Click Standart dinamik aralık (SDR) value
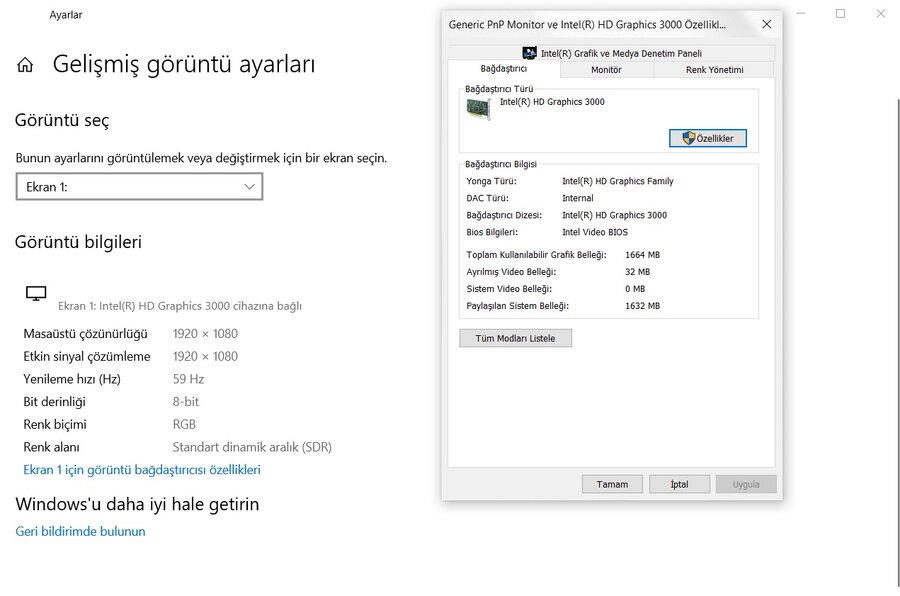The height and width of the screenshot is (596, 900). [252, 447]
